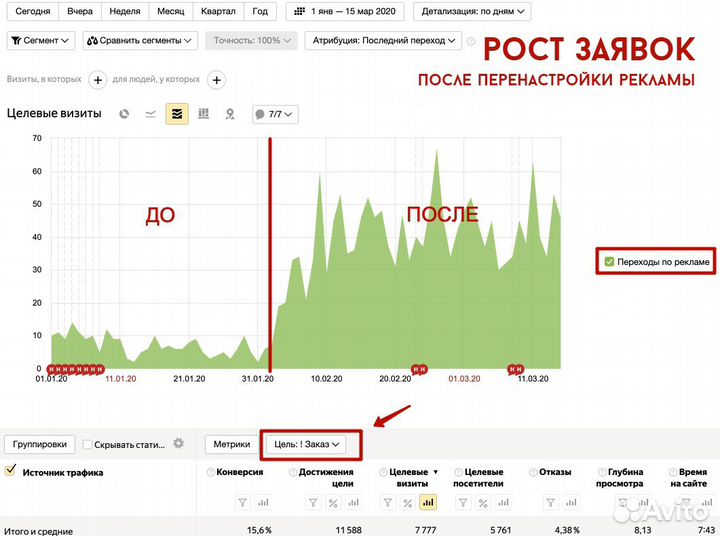Click the filter icon under Достижения цели
720x536 pixels.
click(x=313, y=503)
